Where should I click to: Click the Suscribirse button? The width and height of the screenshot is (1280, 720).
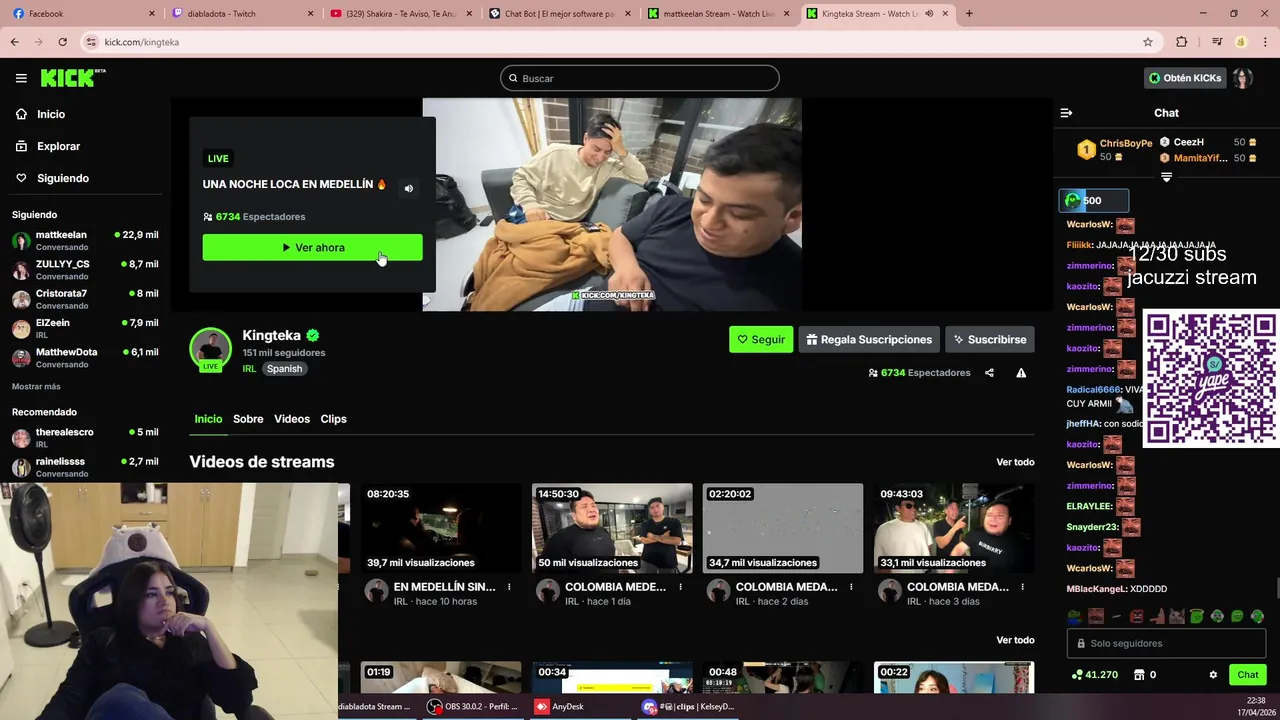pyautogui.click(x=989, y=339)
